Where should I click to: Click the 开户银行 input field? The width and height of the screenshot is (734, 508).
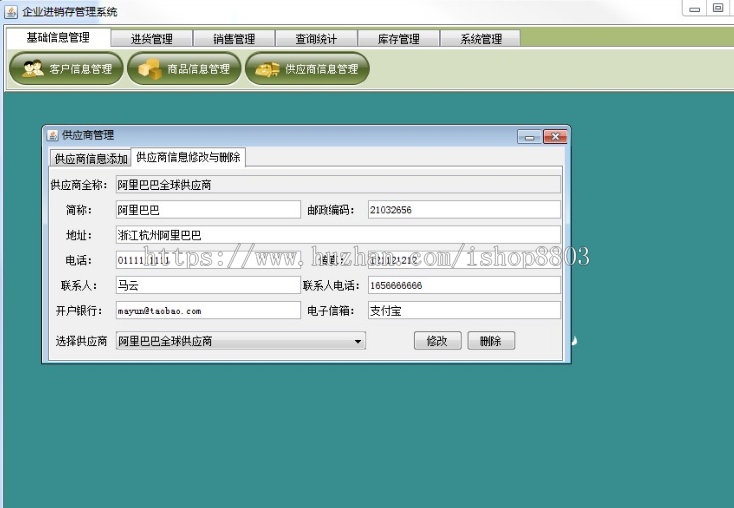tap(208, 310)
